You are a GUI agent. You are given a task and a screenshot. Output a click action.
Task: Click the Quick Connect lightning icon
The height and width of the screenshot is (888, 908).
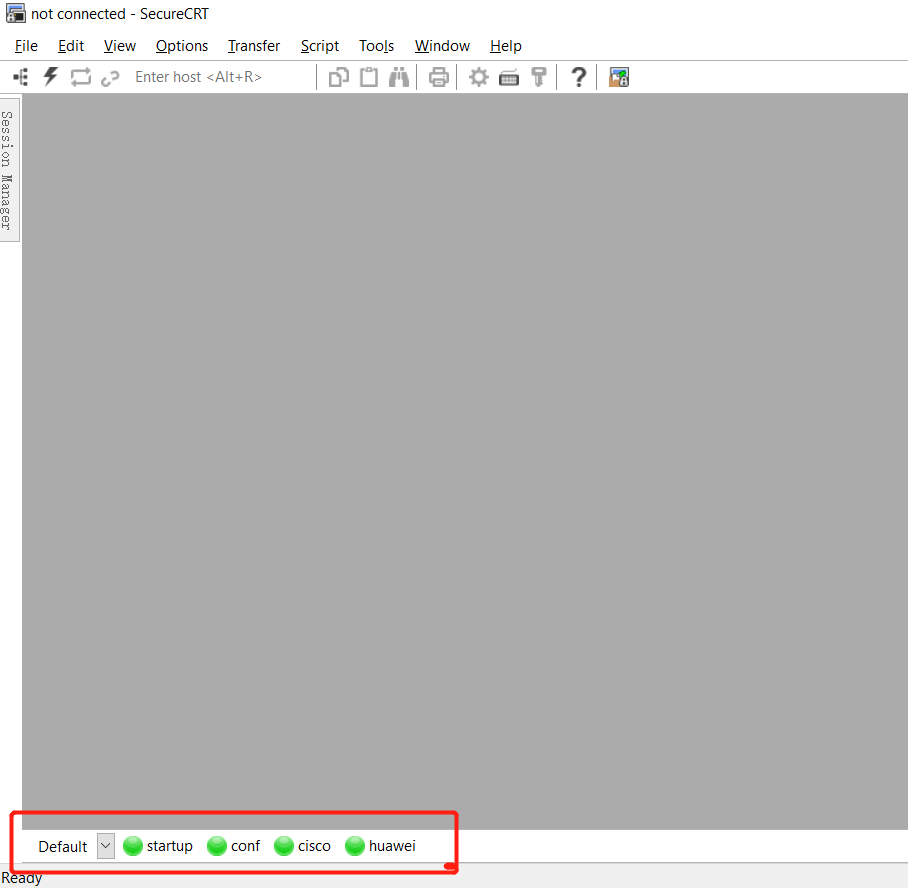pos(51,76)
